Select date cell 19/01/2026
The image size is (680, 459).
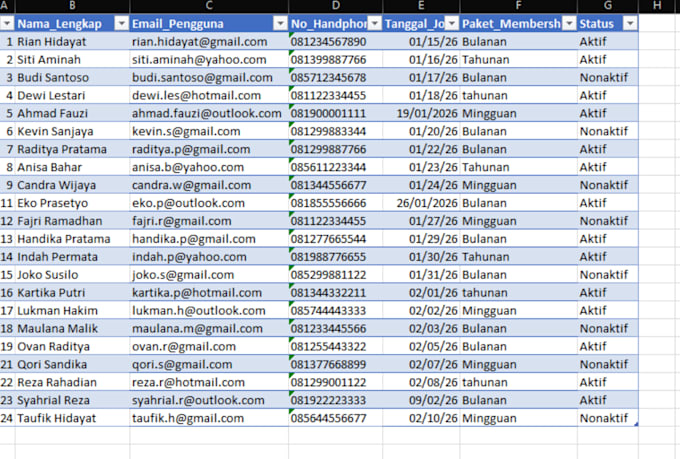(x=421, y=113)
